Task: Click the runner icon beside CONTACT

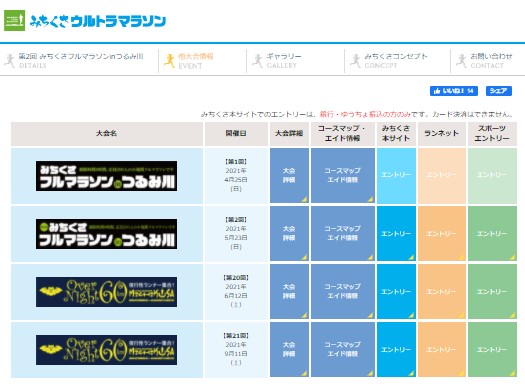Action: [461, 61]
